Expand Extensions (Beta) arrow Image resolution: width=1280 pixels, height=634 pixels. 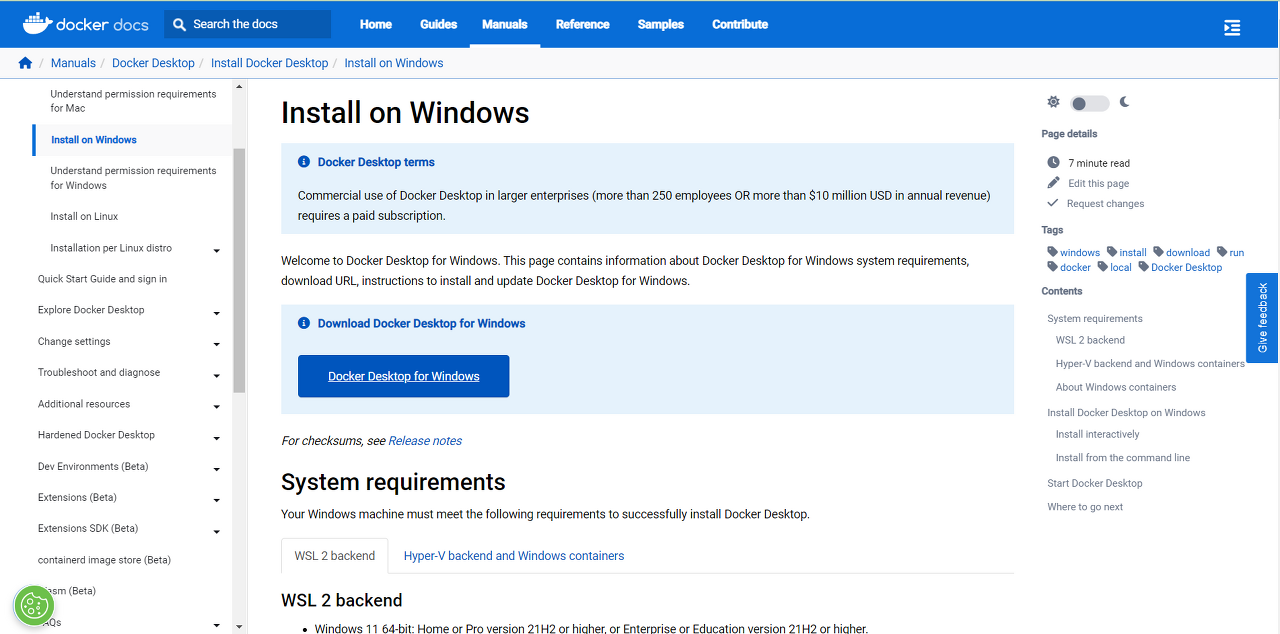pos(217,500)
